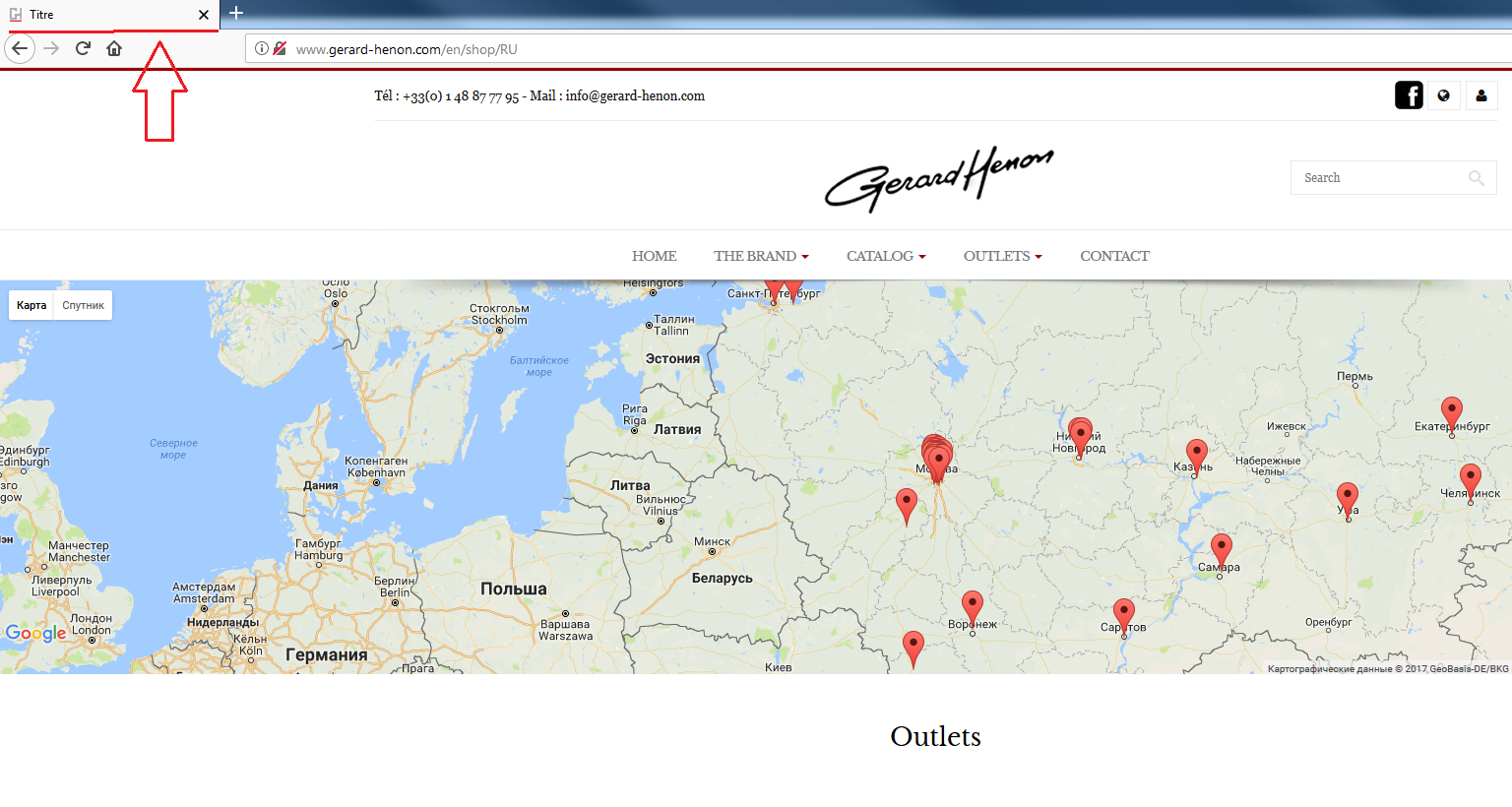Click the Польша country label on the map
Image resolution: width=1512 pixels, height=807 pixels.
(513, 589)
